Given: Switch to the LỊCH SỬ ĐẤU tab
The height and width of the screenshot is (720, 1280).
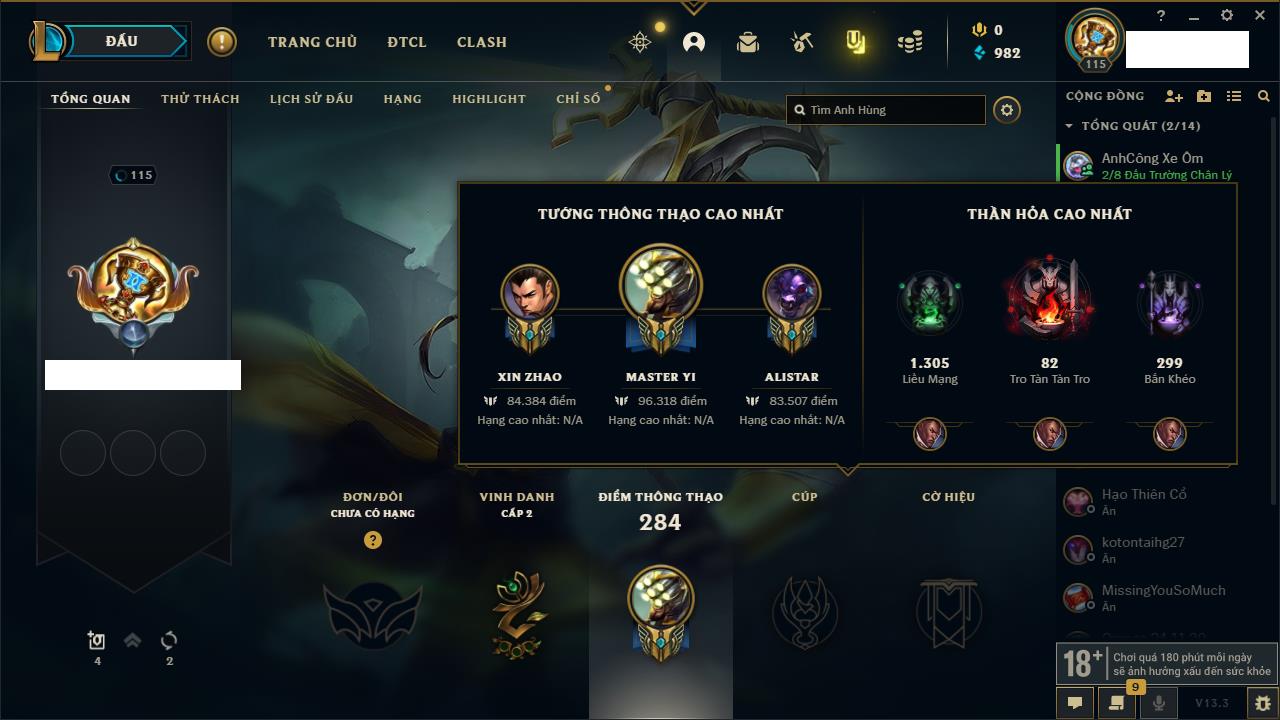Looking at the screenshot, I should pyautogui.click(x=312, y=99).
